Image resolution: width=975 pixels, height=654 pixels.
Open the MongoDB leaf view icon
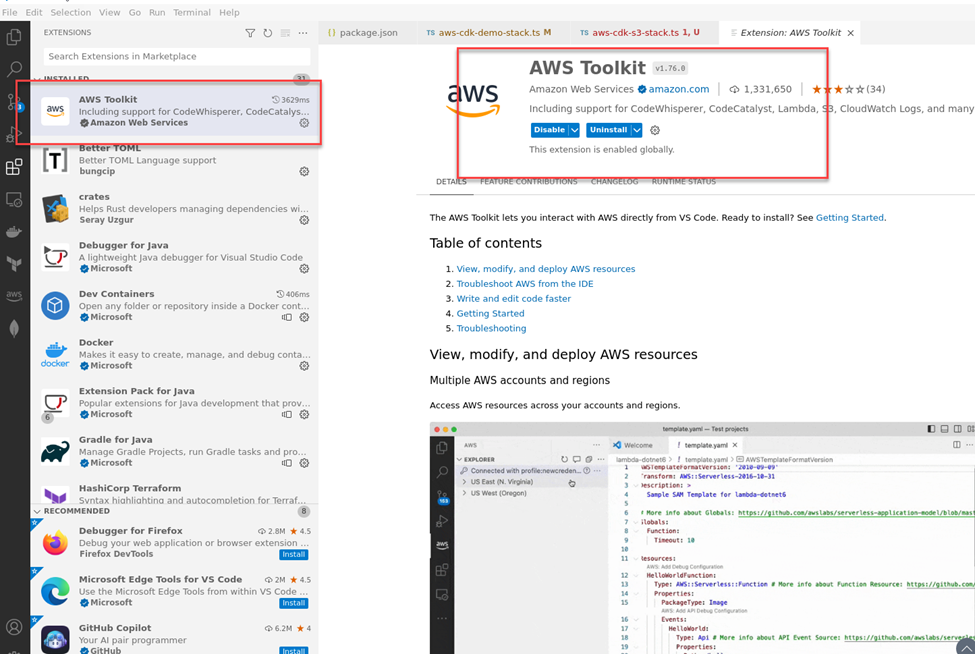point(14,328)
